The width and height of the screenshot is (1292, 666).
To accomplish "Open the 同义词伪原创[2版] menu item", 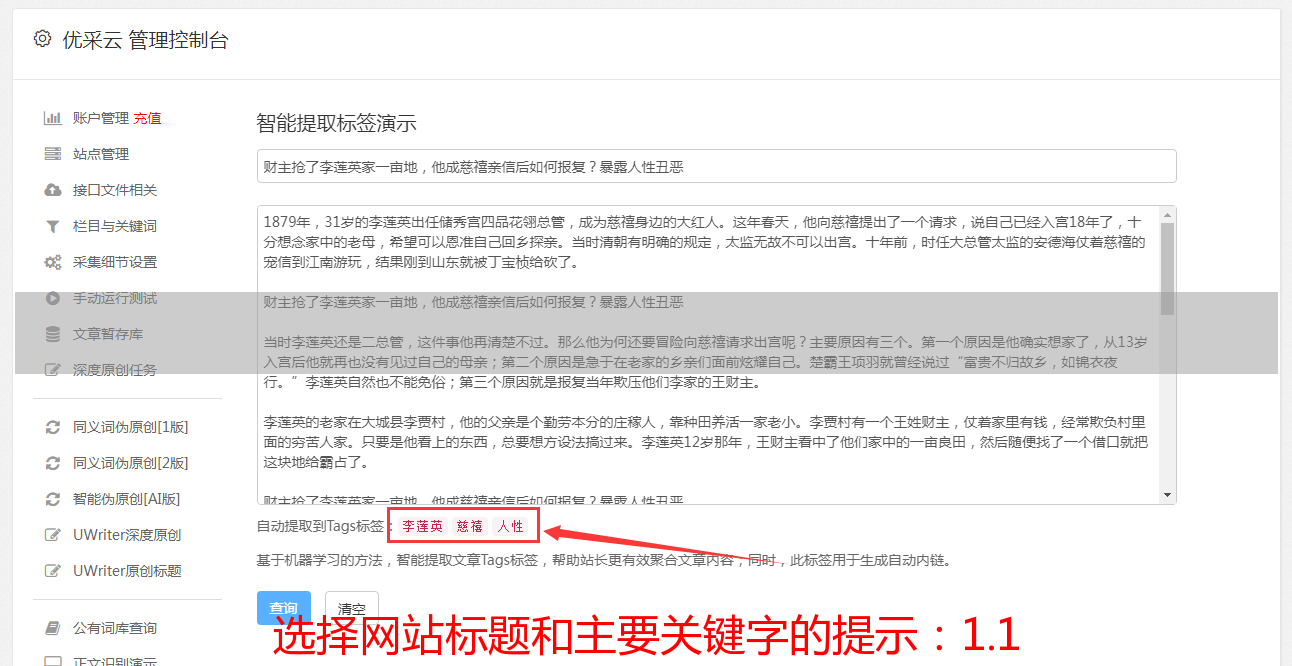I will click(x=130, y=463).
